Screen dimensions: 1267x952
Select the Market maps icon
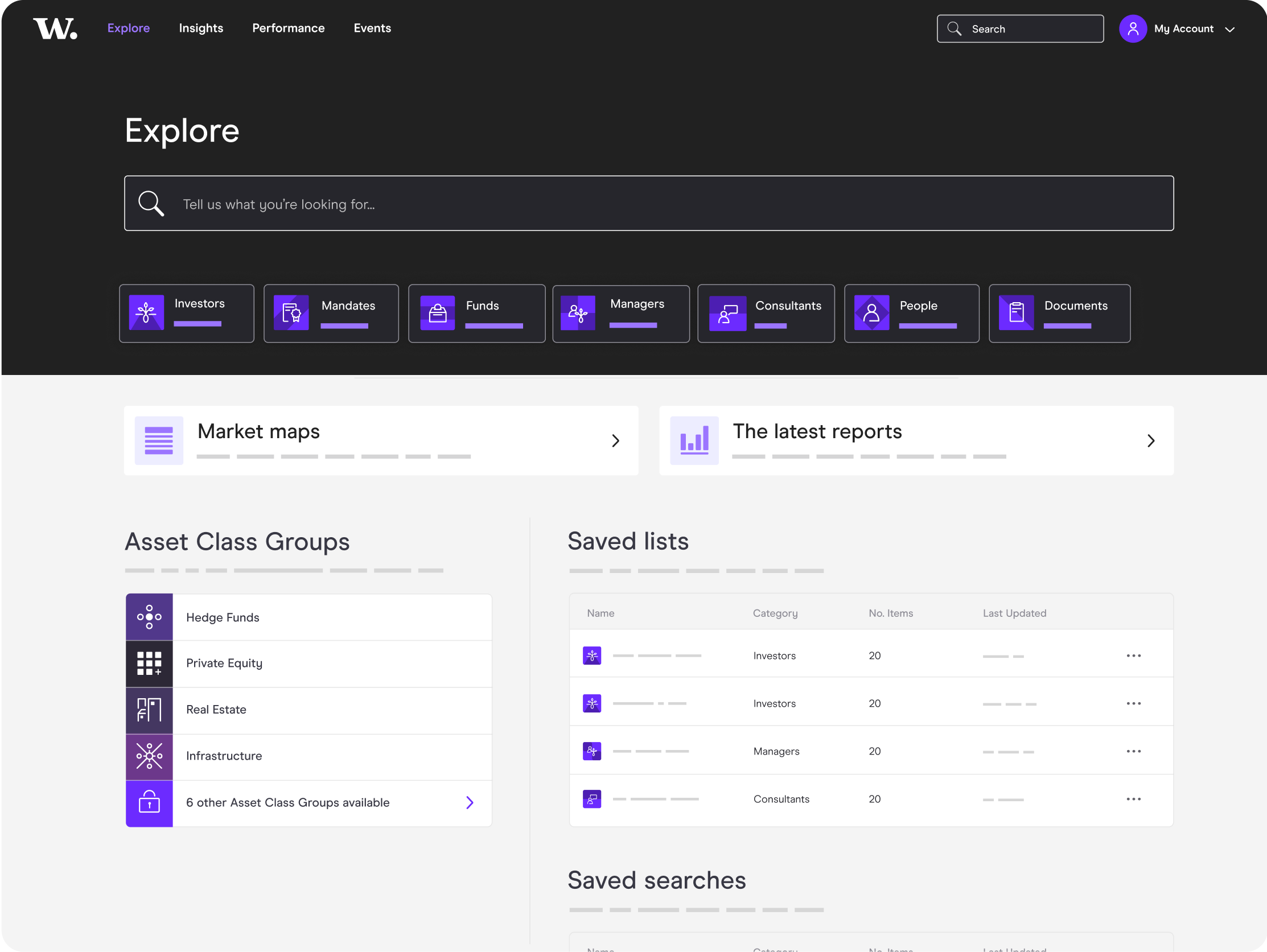tap(159, 440)
